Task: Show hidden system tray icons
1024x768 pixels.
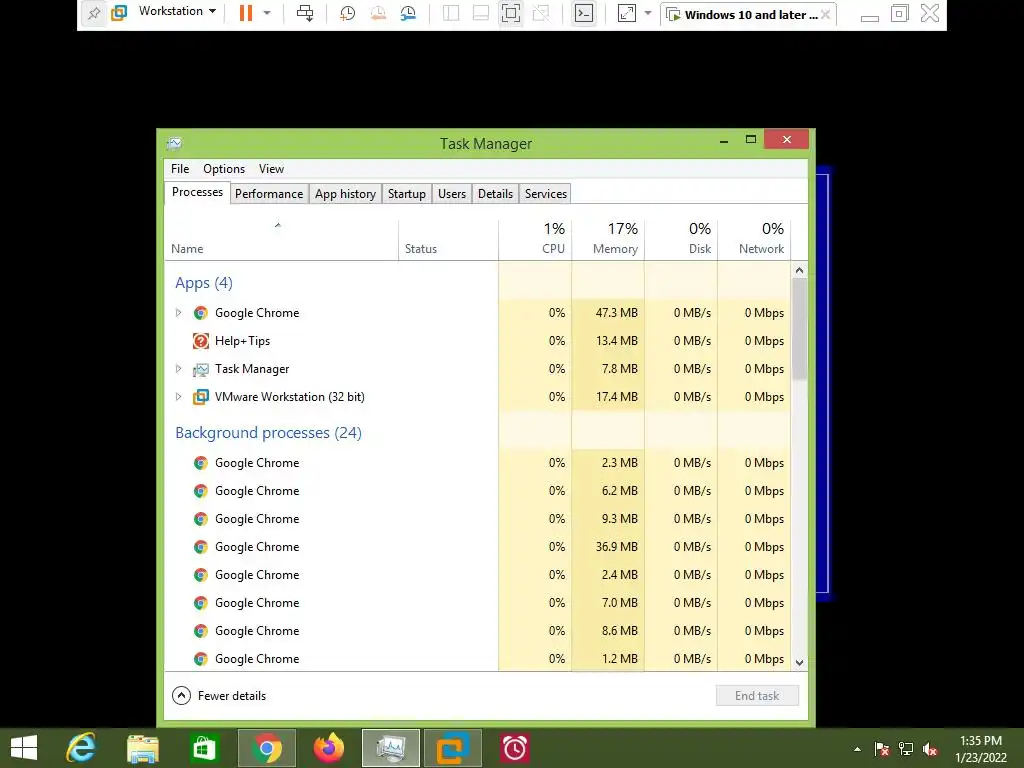Action: pyautogui.click(x=857, y=749)
